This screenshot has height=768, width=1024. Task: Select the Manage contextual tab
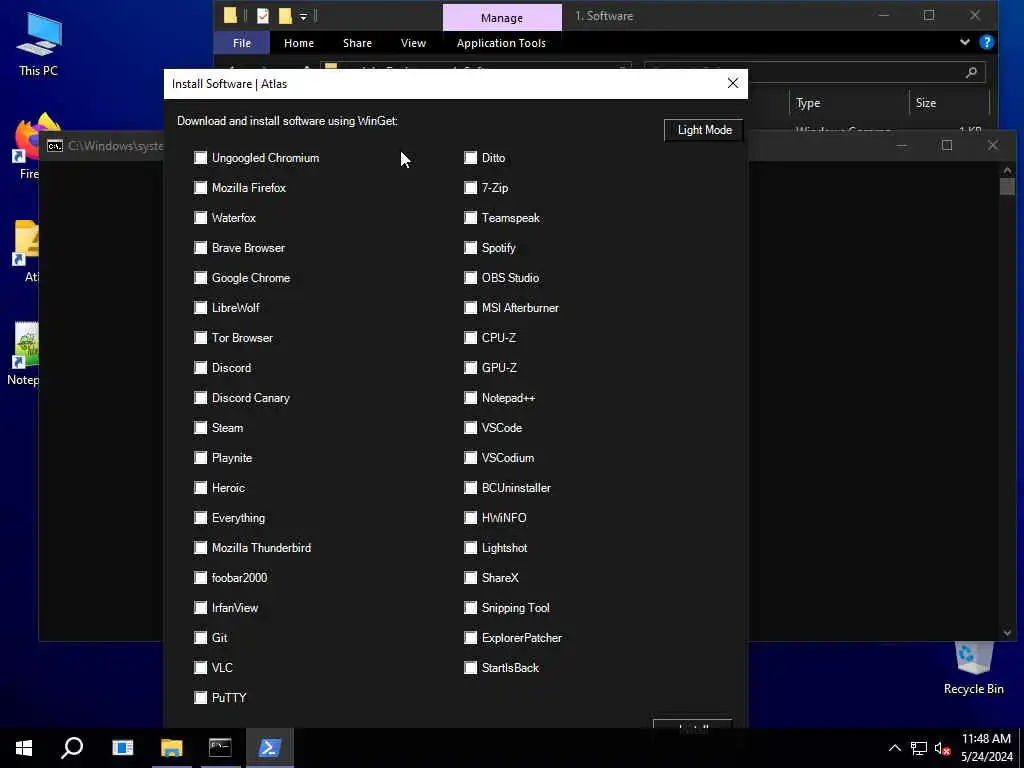[x=502, y=18]
